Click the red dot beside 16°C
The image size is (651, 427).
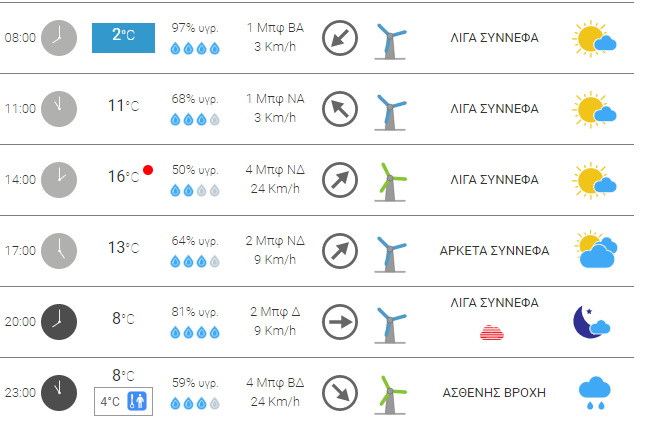pyautogui.click(x=148, y=171)
